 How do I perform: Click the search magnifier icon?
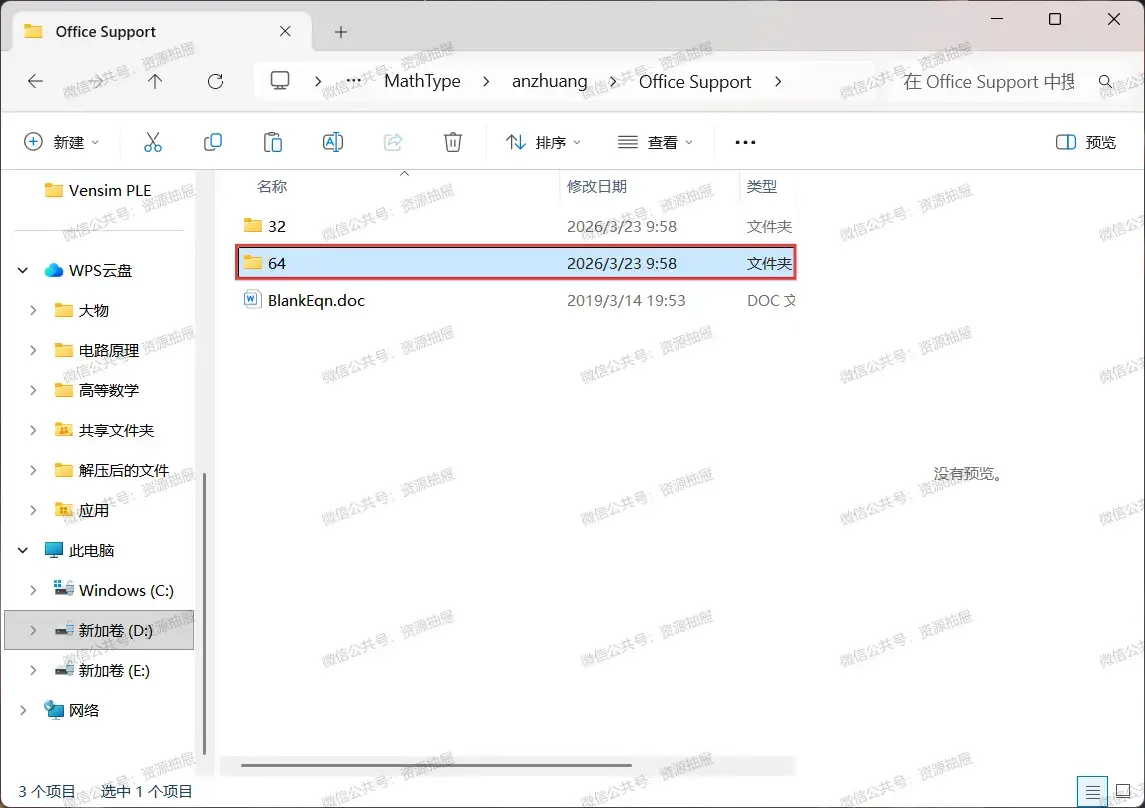(1106, 82)
